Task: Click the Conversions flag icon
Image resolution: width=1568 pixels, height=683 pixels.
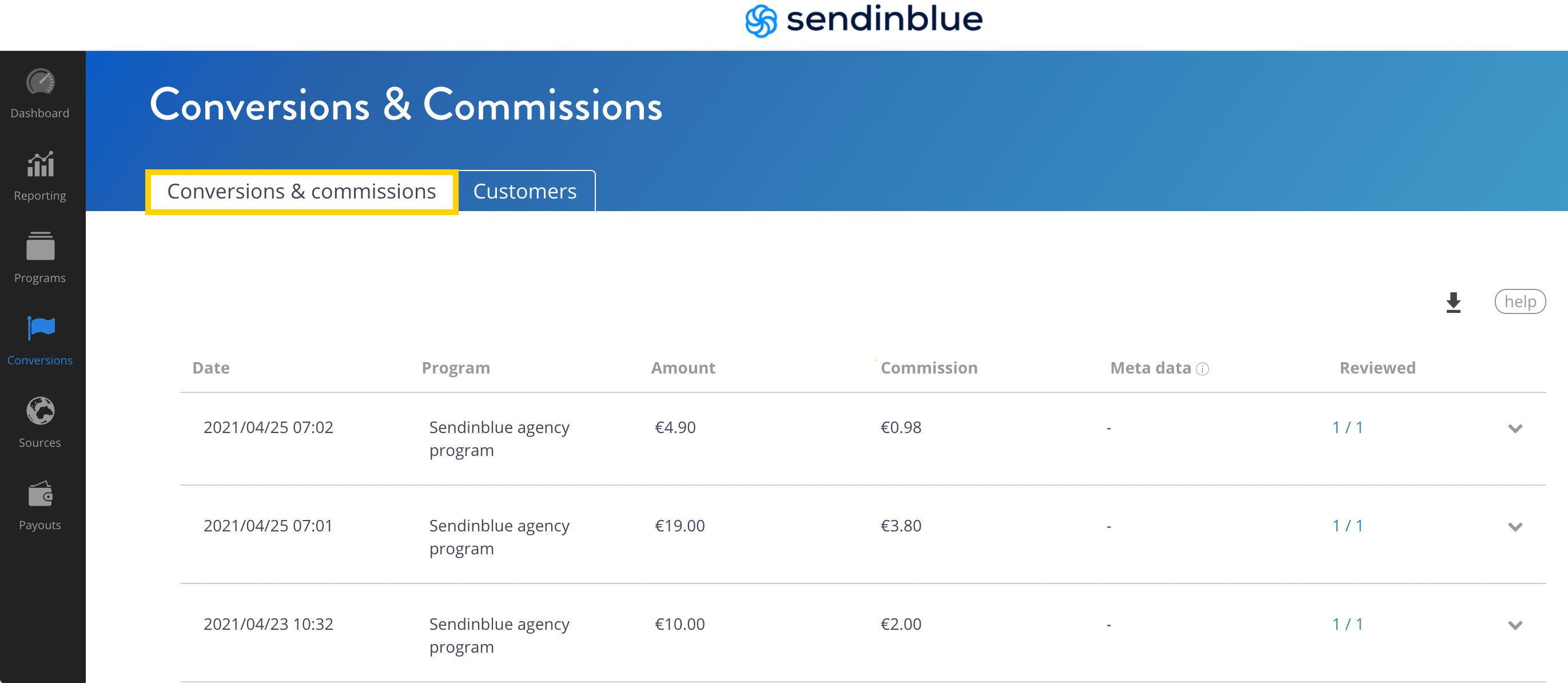Action: [41, 328]
